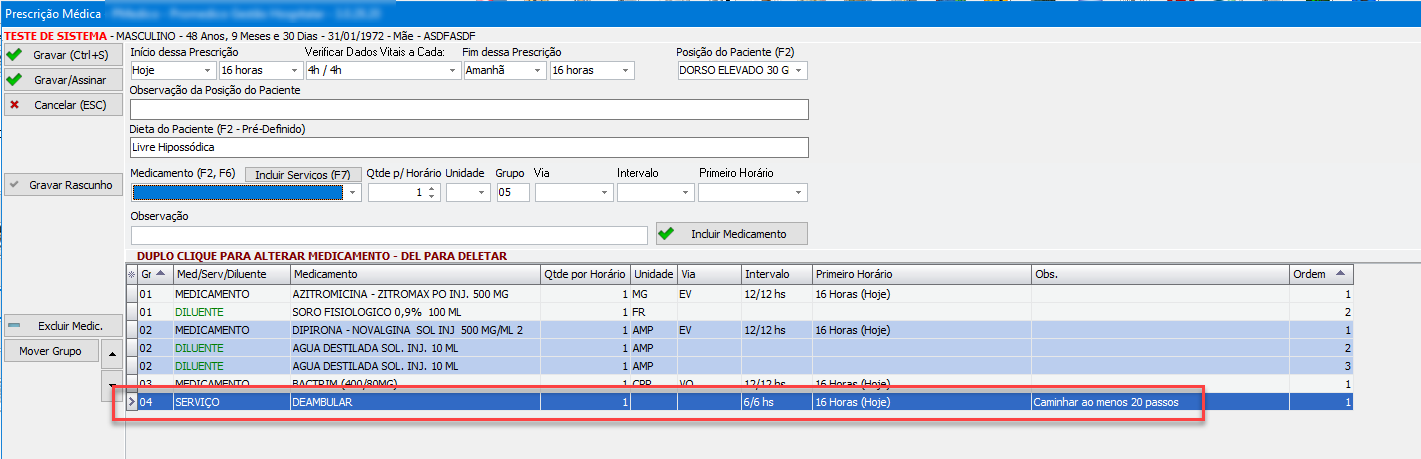
Task: Click the Dieta do Paciente text field
Action: click(x=468, y=147)
